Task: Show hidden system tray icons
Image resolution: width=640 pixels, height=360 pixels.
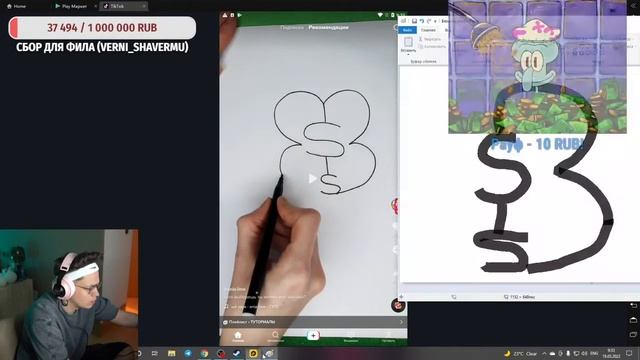Action: pos(544,353)
